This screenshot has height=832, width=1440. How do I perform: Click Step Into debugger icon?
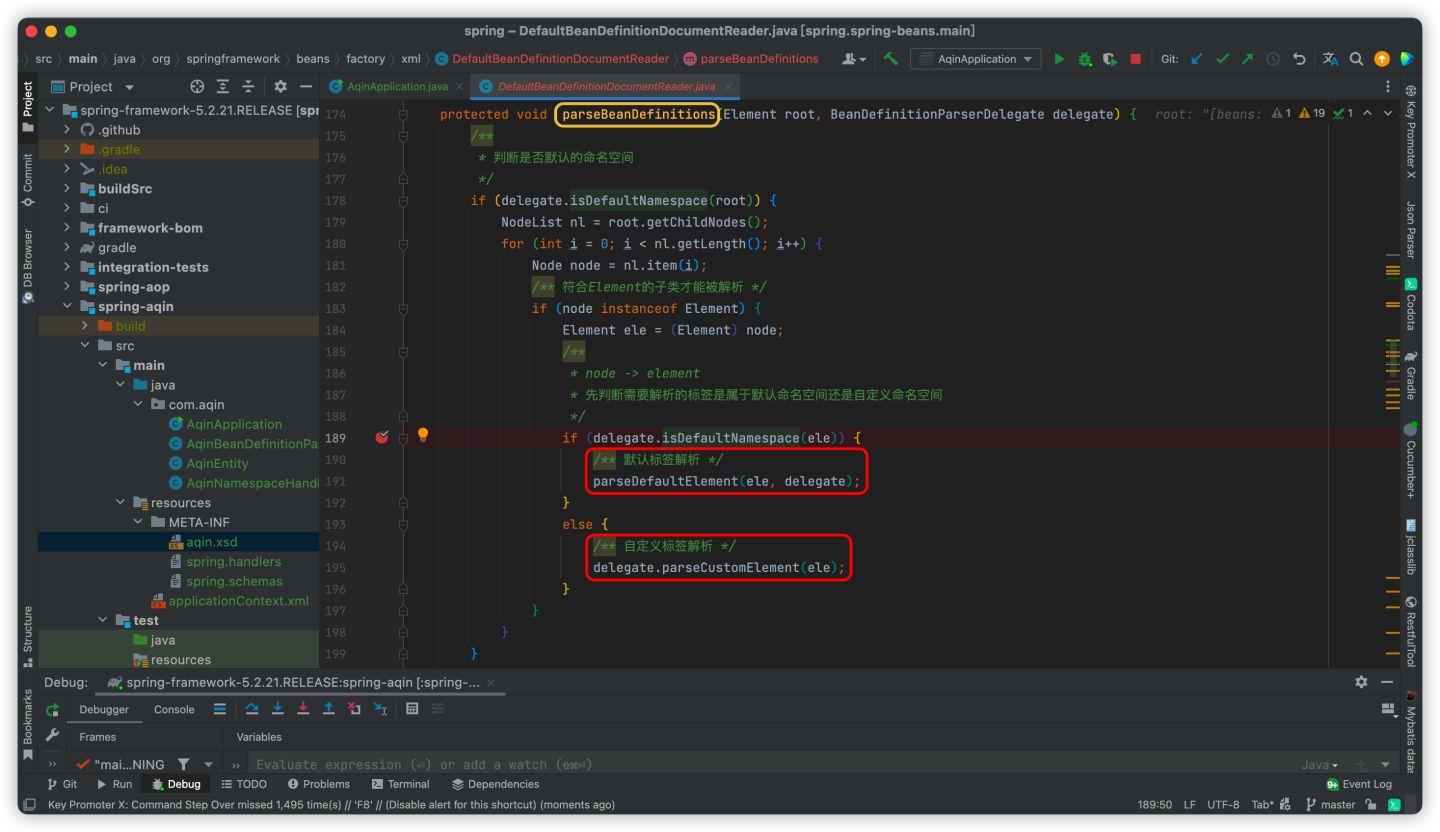[277, 709]
